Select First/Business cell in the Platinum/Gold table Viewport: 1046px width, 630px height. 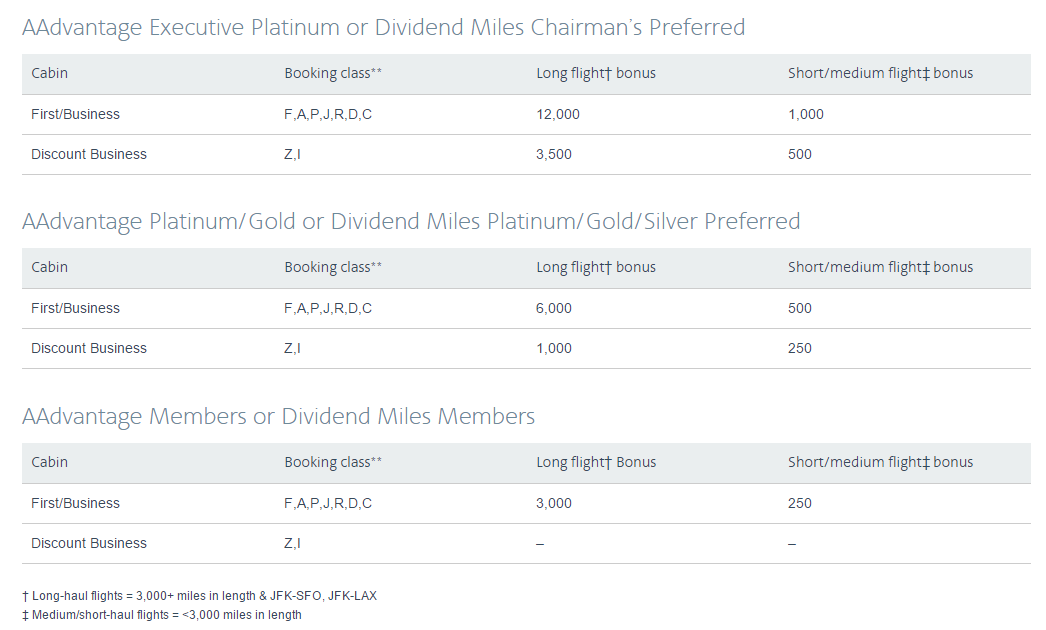[x=75, y=308]
